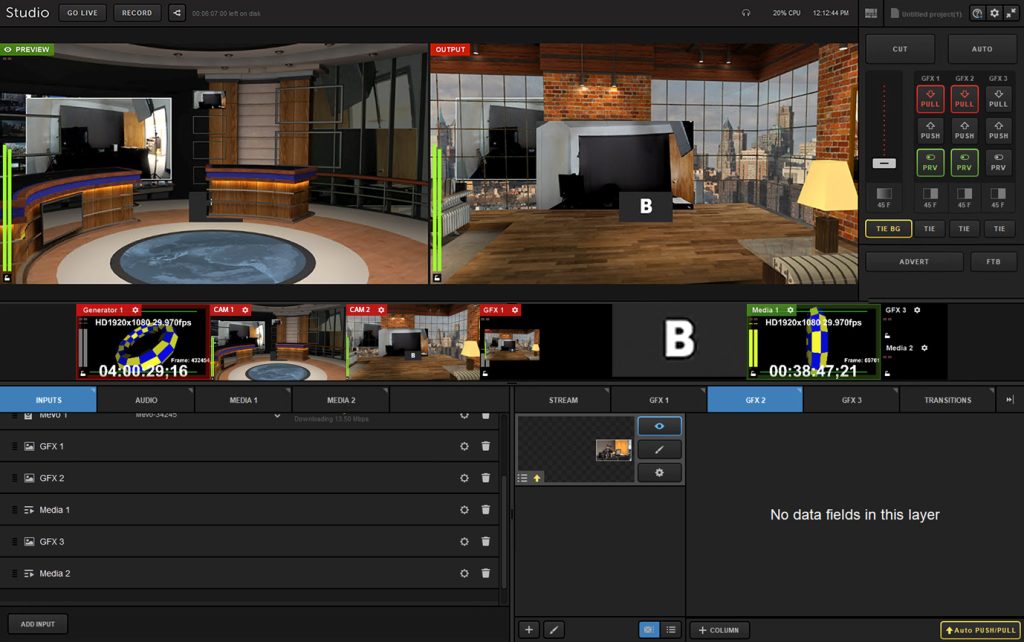Open Studio settings gear at top right
This screenshot has width=1024, height=642.
click(995, 13)
